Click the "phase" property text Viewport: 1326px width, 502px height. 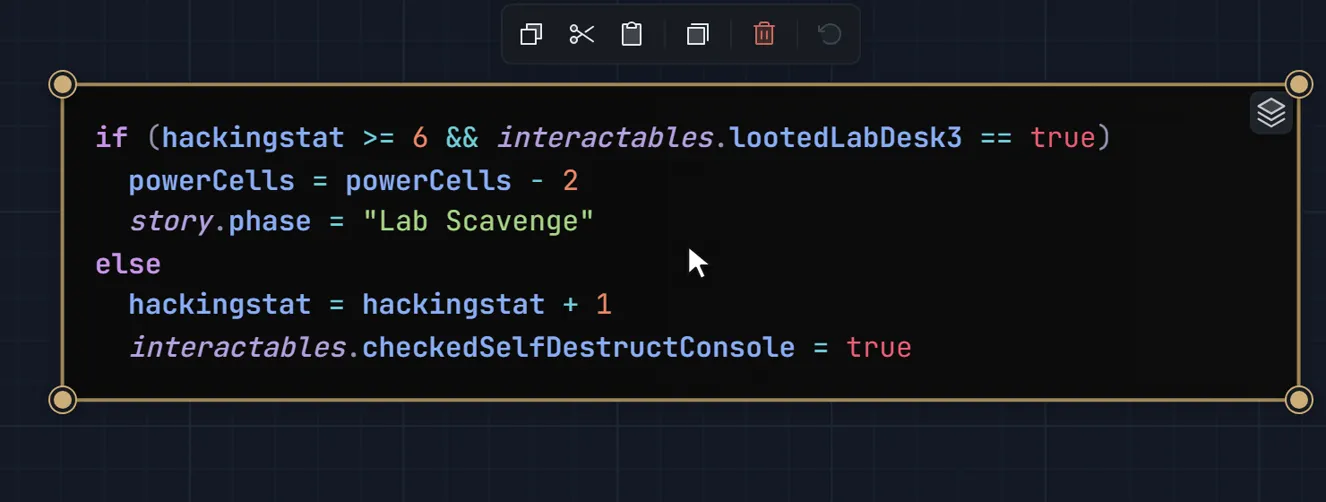click(270, 221)
